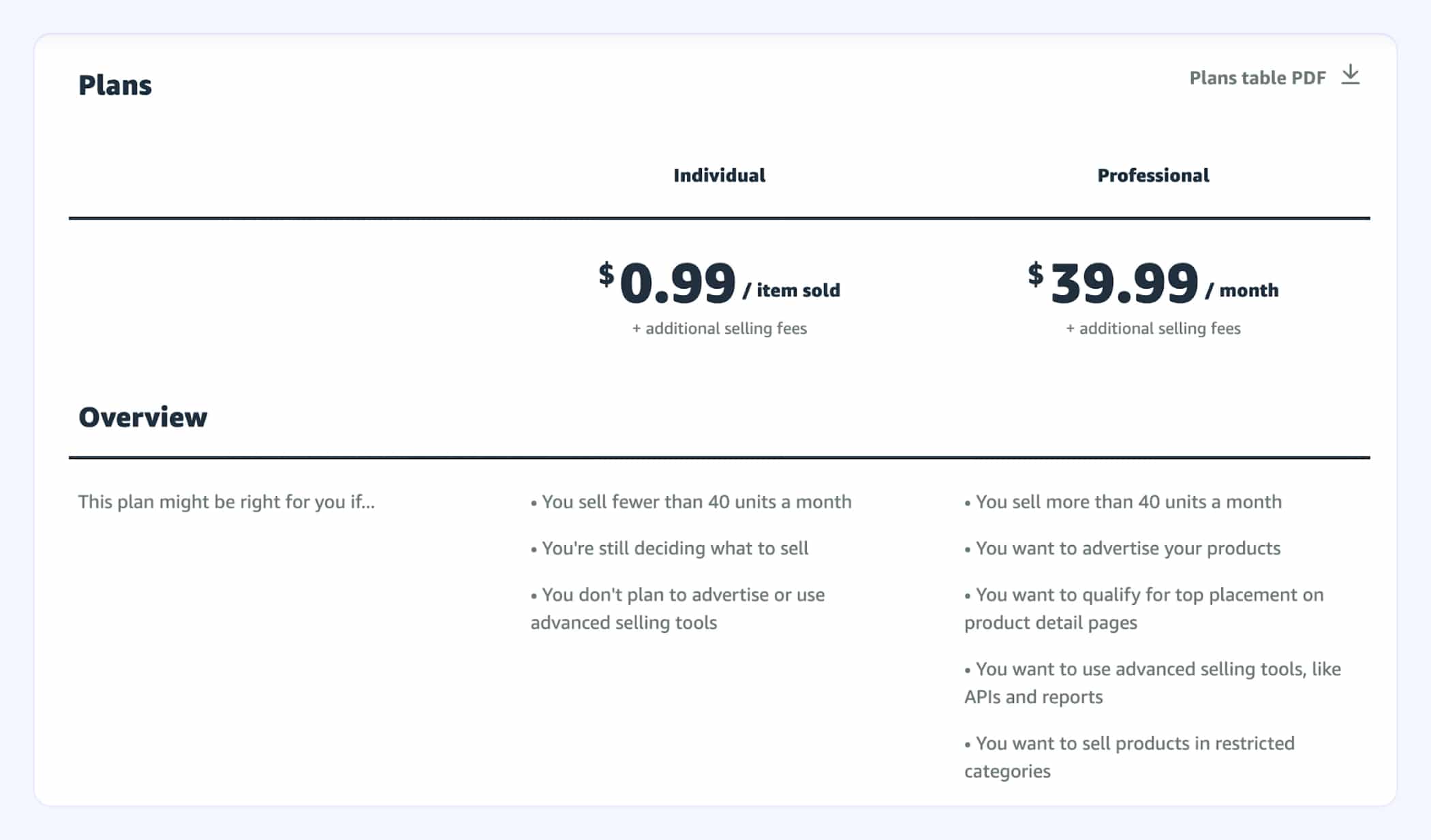Image resolution: width=1431 pixels, height=840 pixels.
Task: Click additional selling fees under Individual
Action: pyautogui.click(x=719, y=328)
